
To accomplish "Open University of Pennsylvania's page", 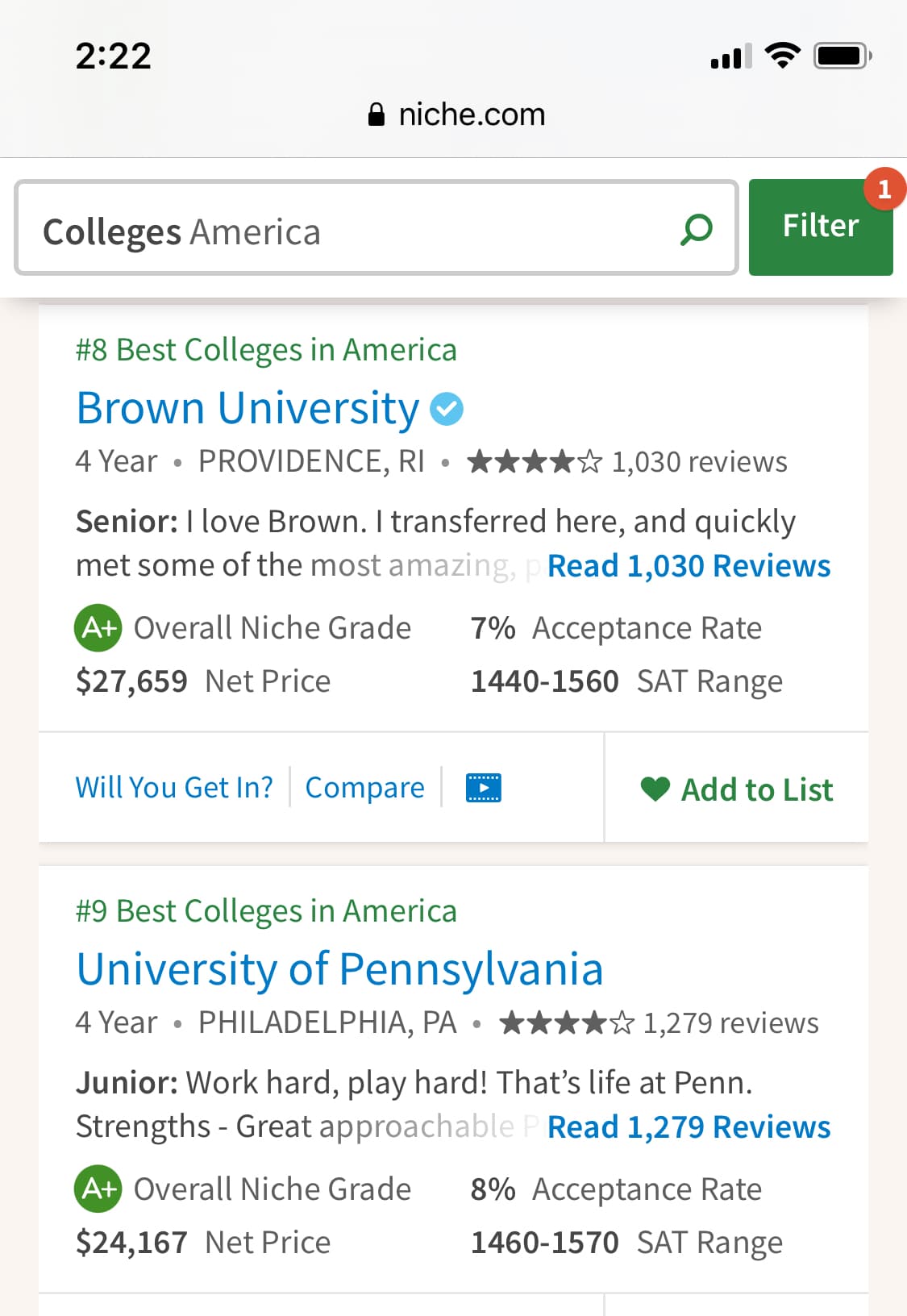I will pos(339,969).
